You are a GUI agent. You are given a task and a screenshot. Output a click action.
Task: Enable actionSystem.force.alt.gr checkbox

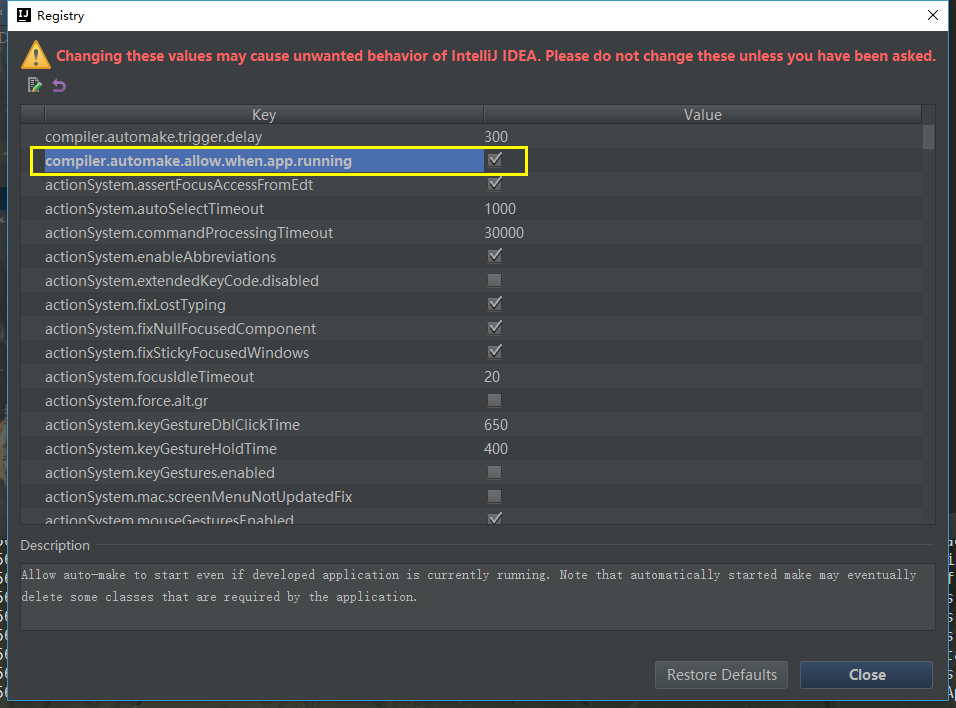pyautogui.click(x=494, y=400)
